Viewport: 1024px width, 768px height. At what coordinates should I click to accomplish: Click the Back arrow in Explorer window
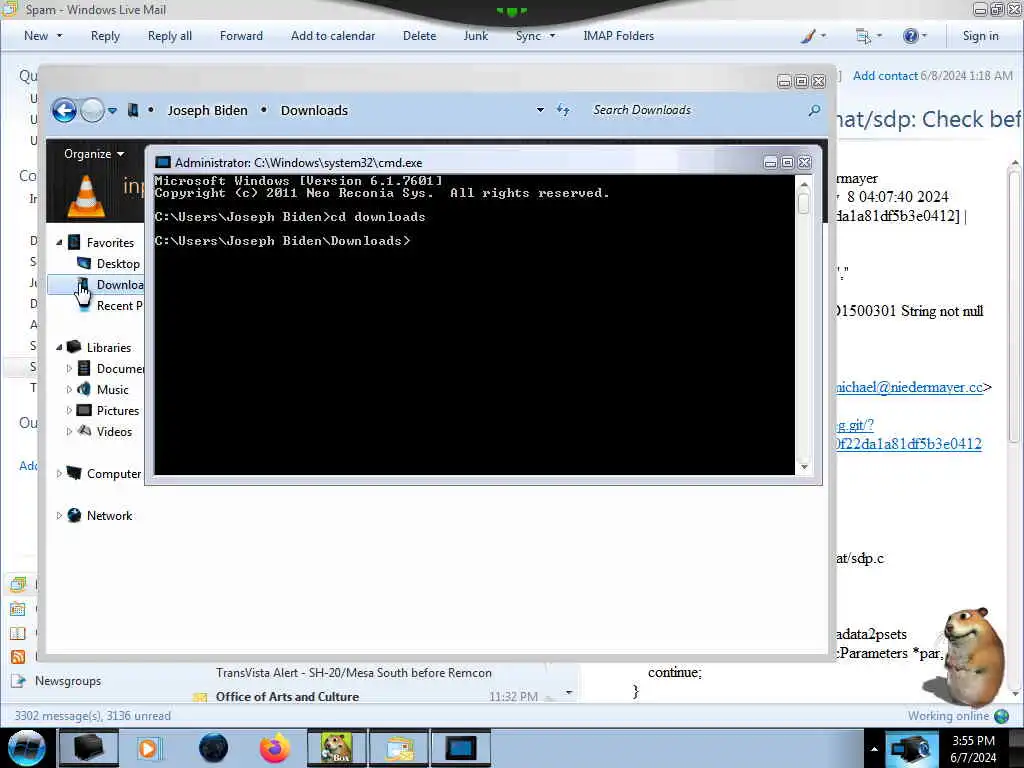pyautogui.click(x=64, y=110)
